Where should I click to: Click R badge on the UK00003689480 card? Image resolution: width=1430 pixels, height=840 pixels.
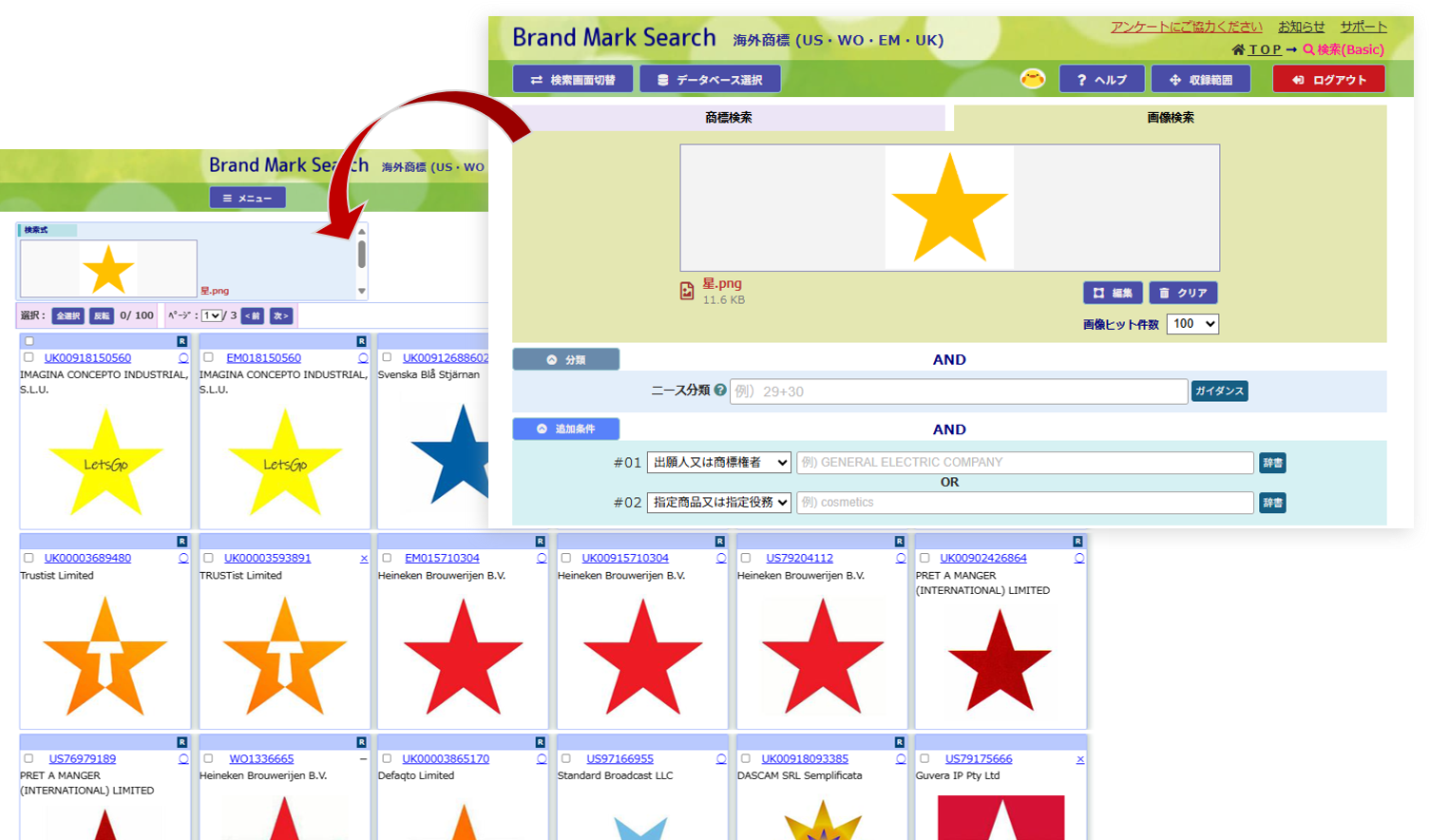point(181,542)
